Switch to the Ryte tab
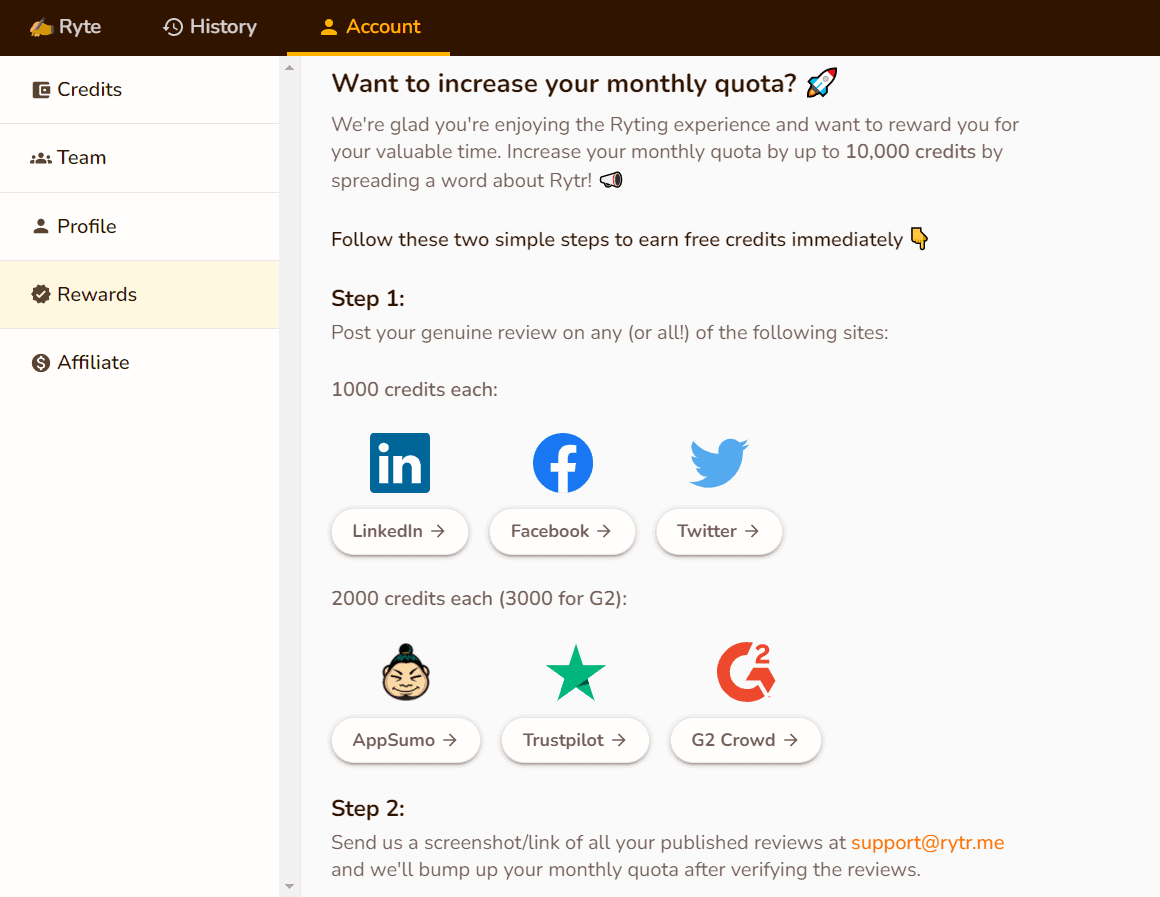 pyautogui.click(x=66, y=27)
